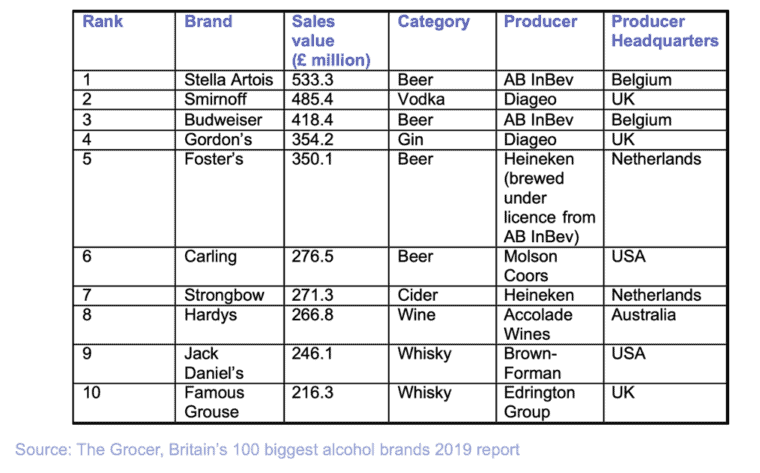The width and height of the screenshot is (760, 473).
Task: Select the Smirnoff brand cell
Action: click(228, 100)
